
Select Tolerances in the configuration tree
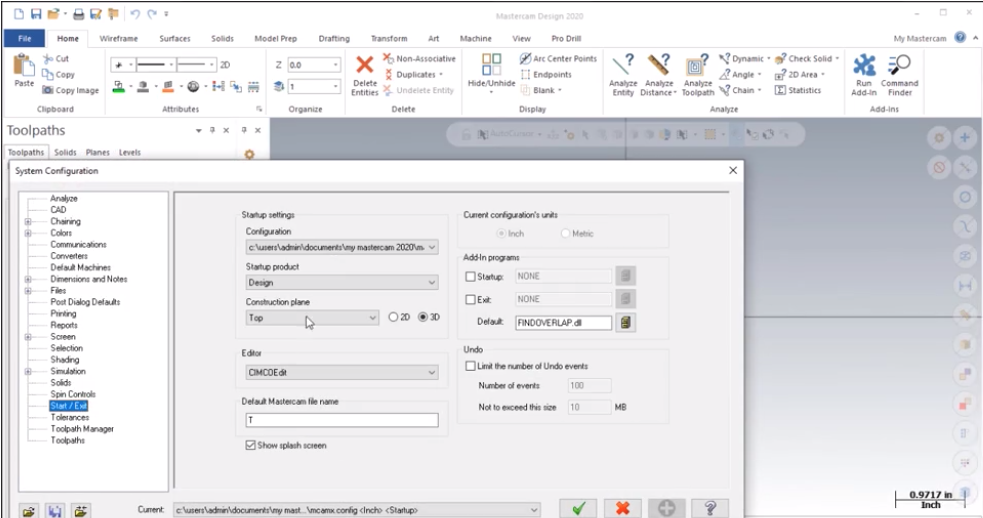pyautogui.click(x=70, y=417)
